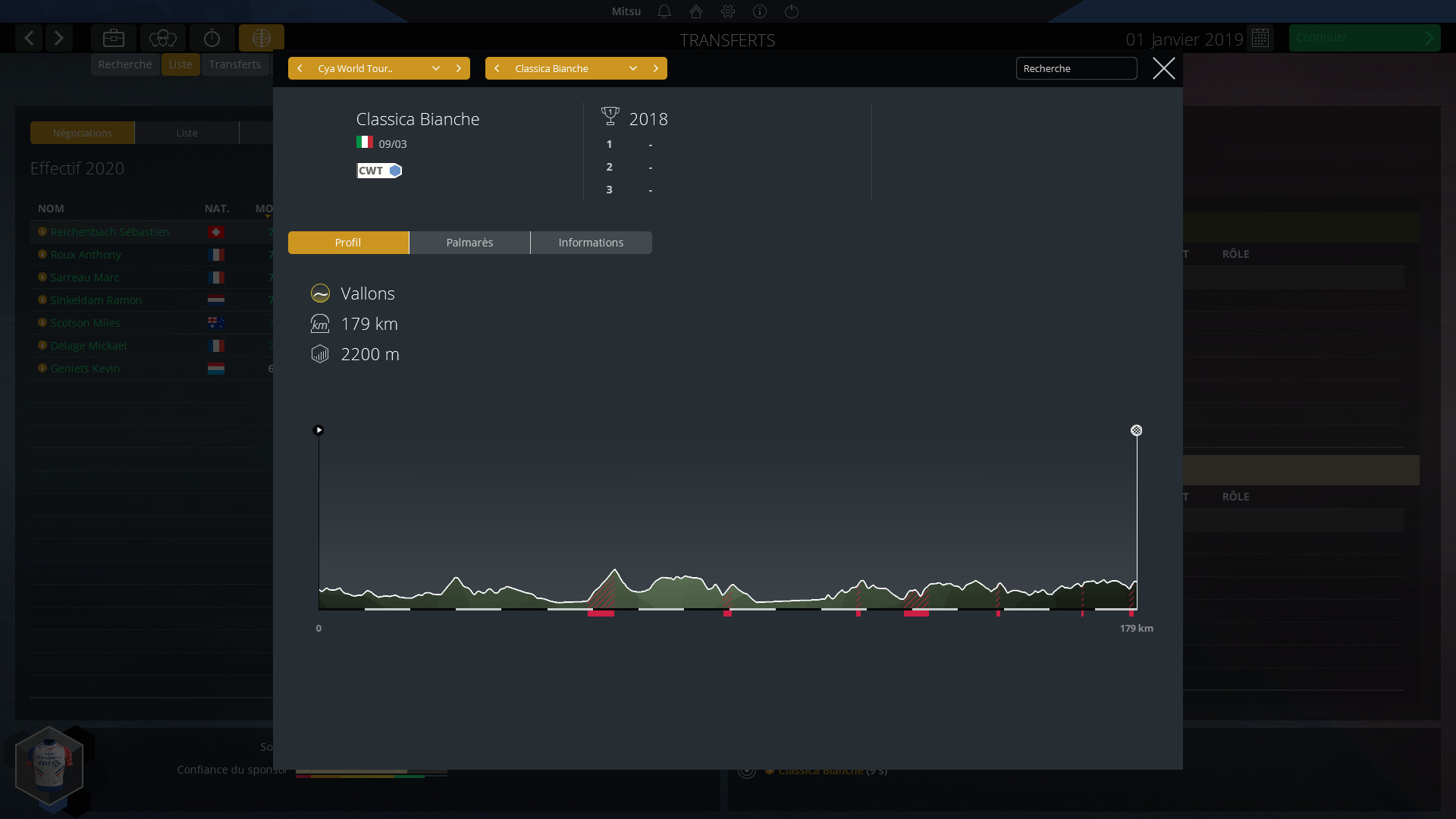Open the Informations tab

[x=591, y=243]
